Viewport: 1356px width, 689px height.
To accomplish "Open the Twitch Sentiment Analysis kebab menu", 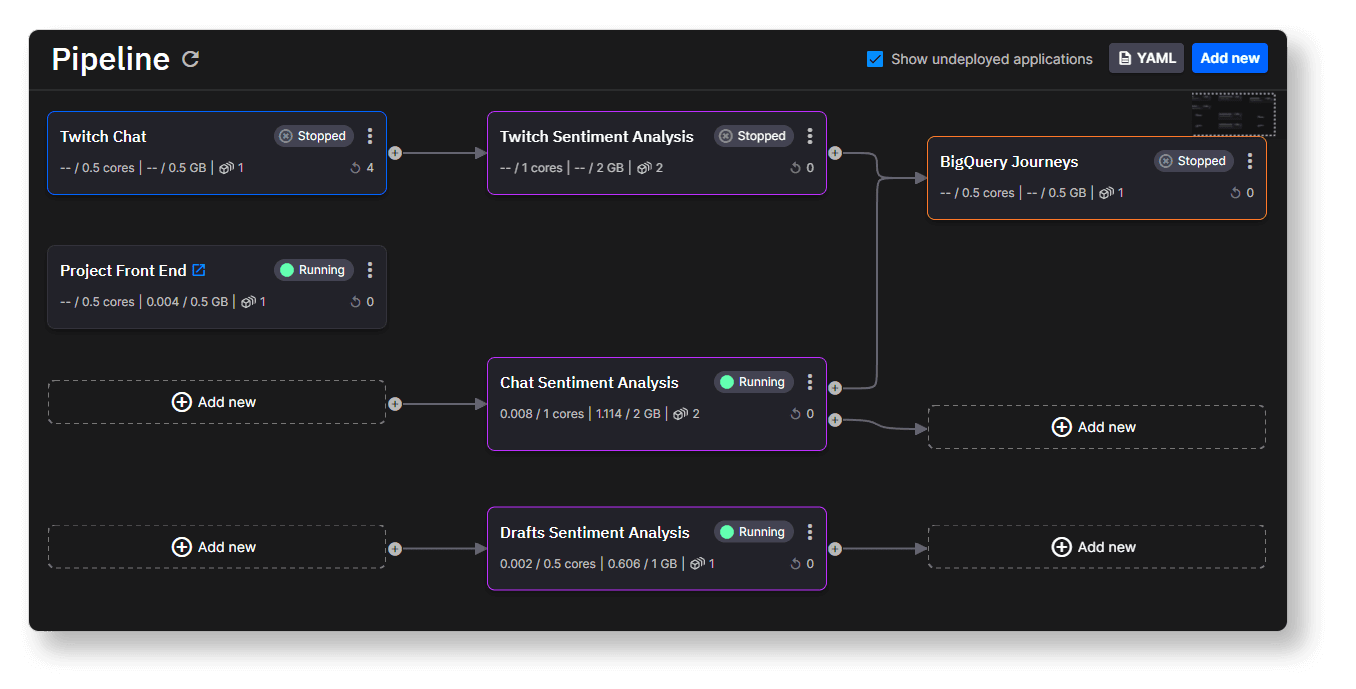I will tap(810, 135).
